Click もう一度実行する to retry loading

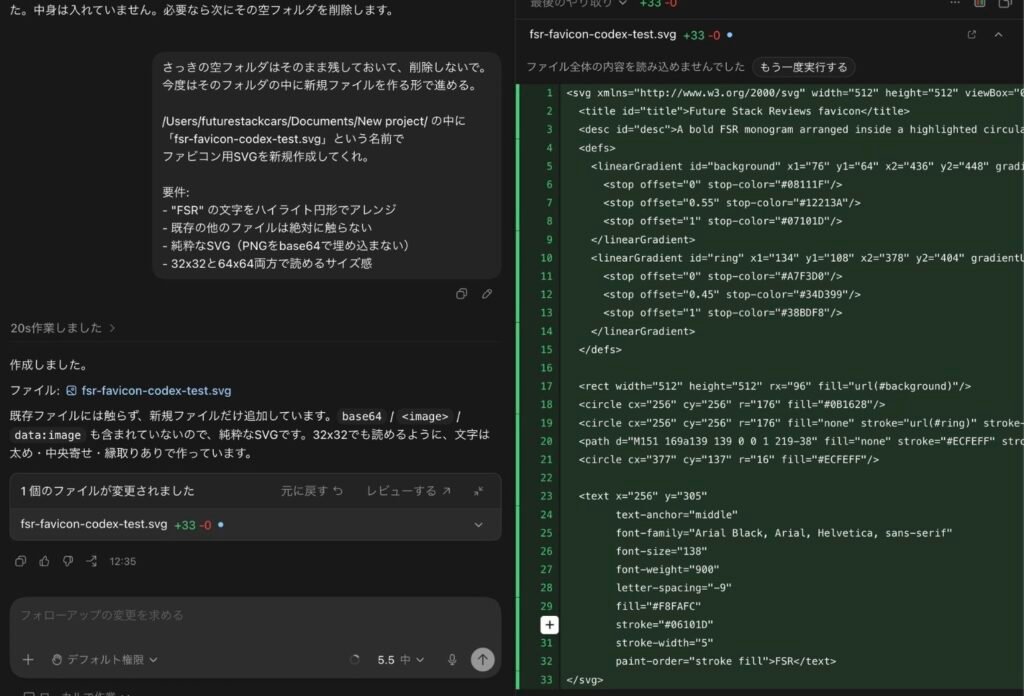click(803, 67)
